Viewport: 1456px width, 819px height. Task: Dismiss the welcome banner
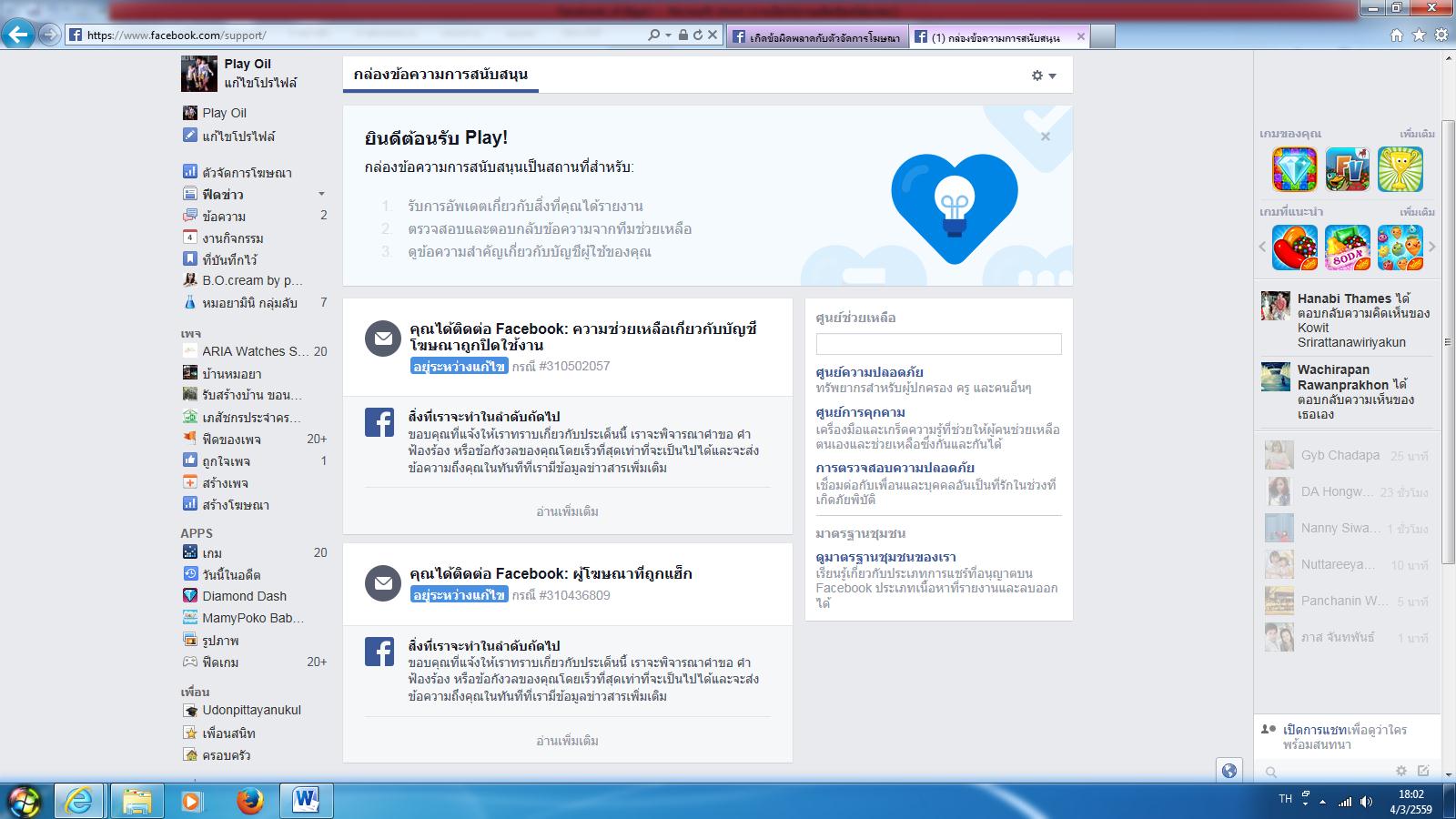click(1046, 136)
